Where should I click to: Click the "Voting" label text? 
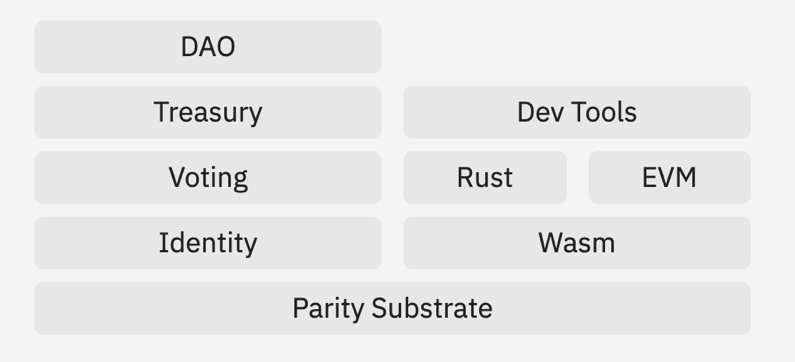click(208, 178)
